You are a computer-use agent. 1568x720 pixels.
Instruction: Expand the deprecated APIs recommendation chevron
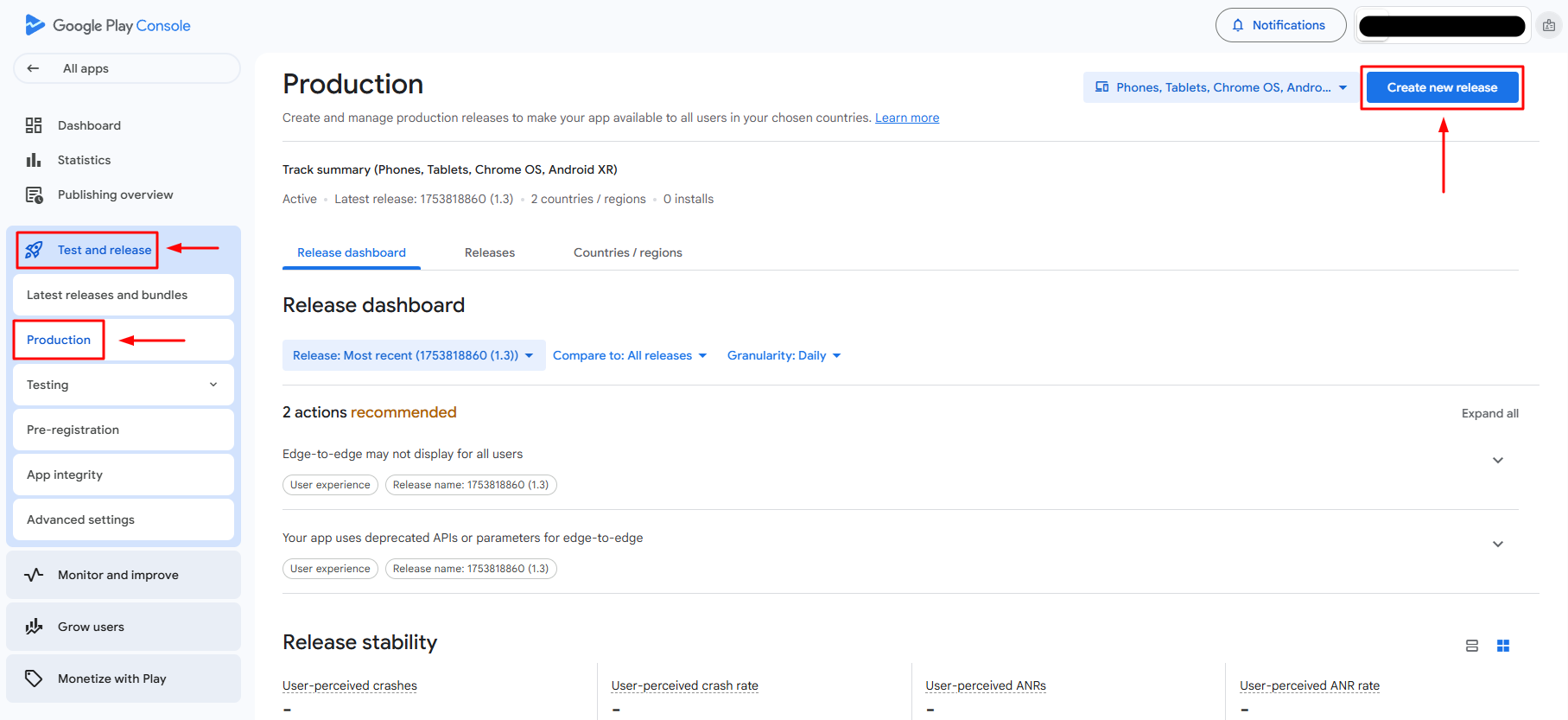(x=1498, y=544)
